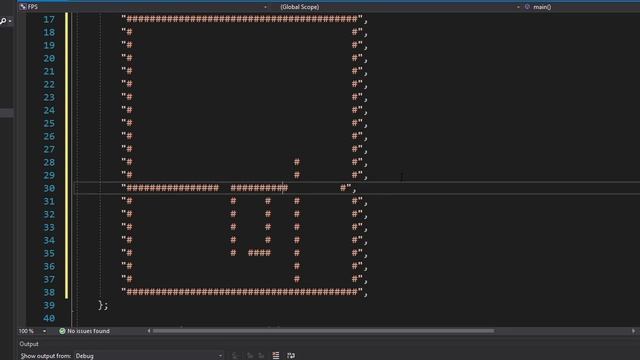This screenshot has width=640, height=360.
Task: Click line number 17 in the gutter
Action: pos(49,20)
